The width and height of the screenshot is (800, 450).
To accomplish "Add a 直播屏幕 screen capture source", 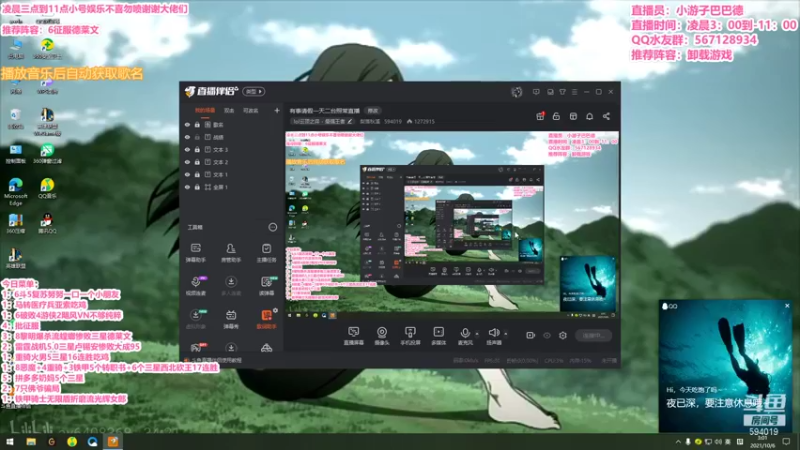I will [x=354, y=336].
